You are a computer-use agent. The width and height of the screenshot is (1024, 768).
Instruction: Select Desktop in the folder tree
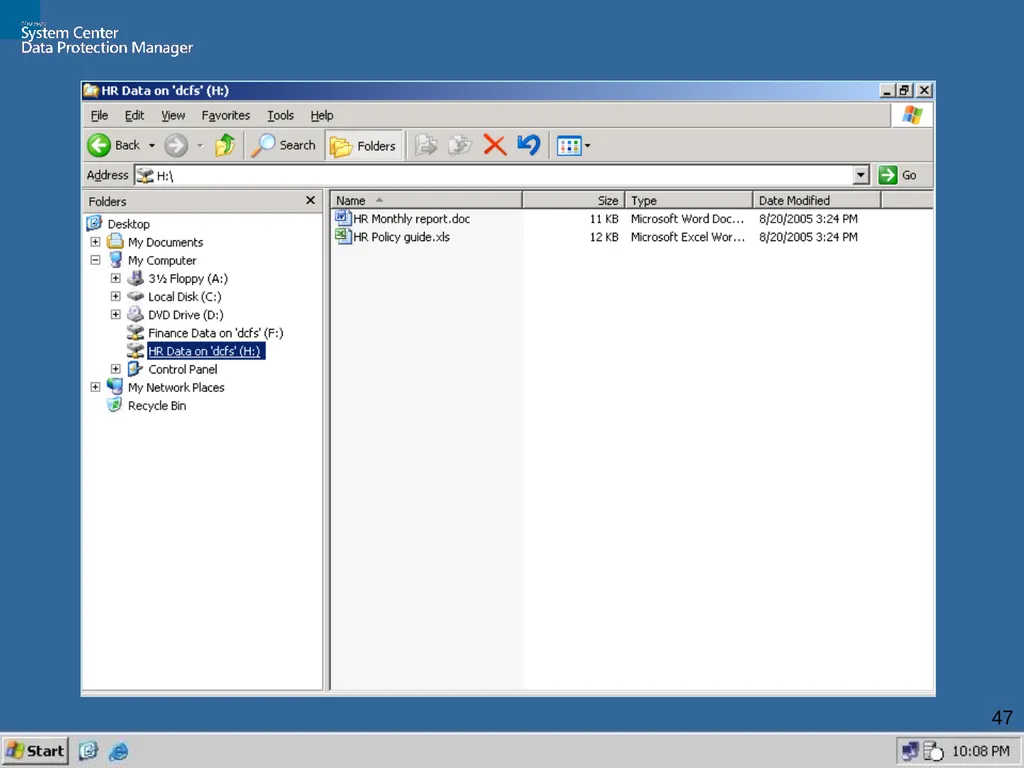click(x=129, y=224)
